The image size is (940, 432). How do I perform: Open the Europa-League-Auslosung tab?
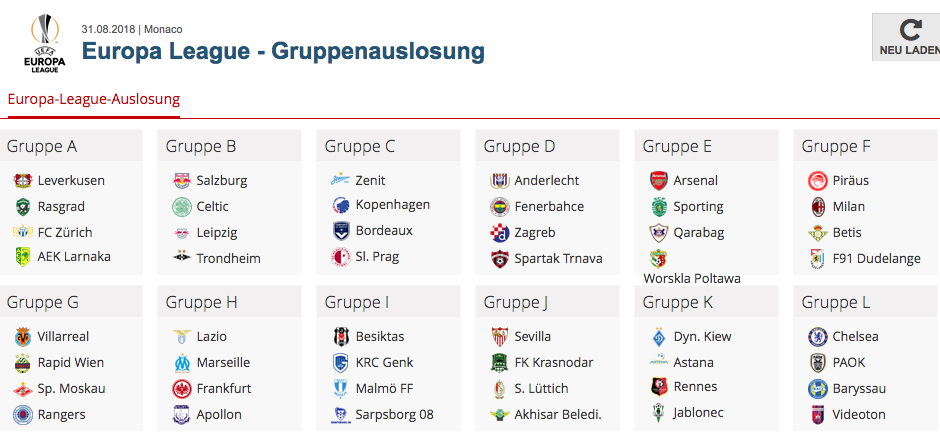coord(94,99)
